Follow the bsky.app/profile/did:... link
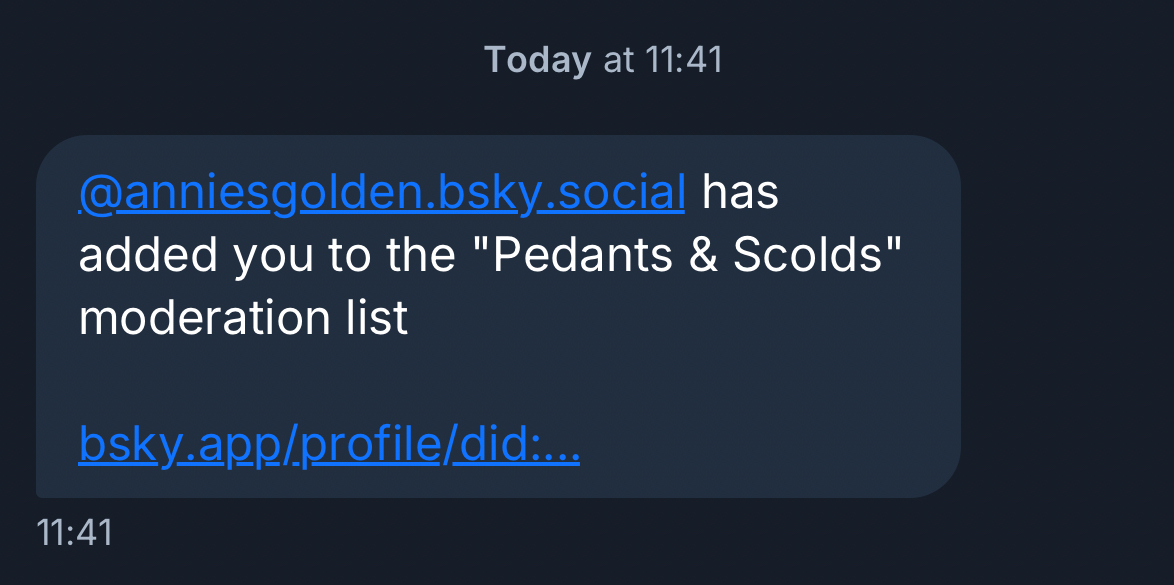Image resolution: width=1174 pixels, height=585 pixels. coord(329,446)
